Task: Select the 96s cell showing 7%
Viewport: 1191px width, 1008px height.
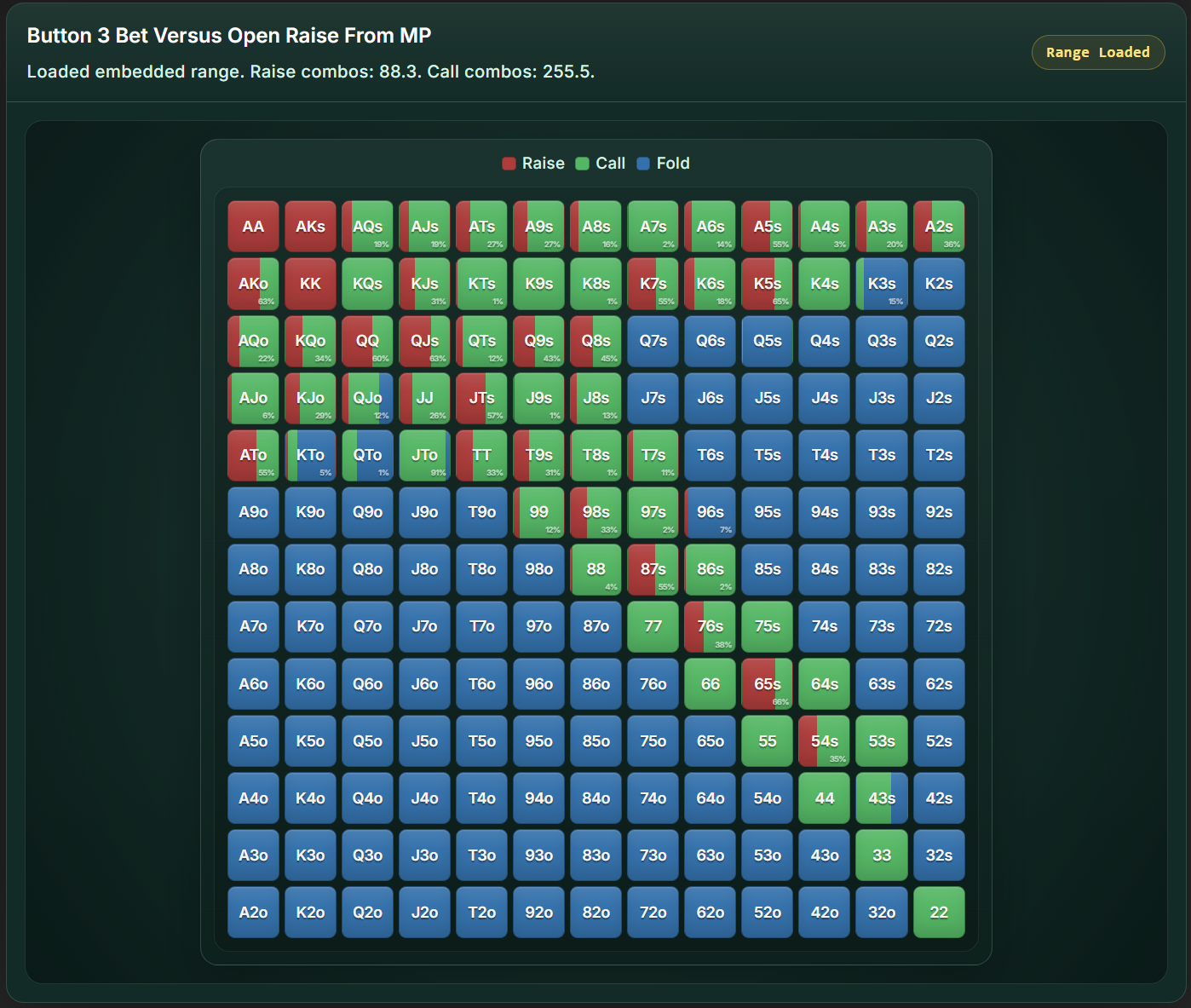Action: [x=711, y=512]
